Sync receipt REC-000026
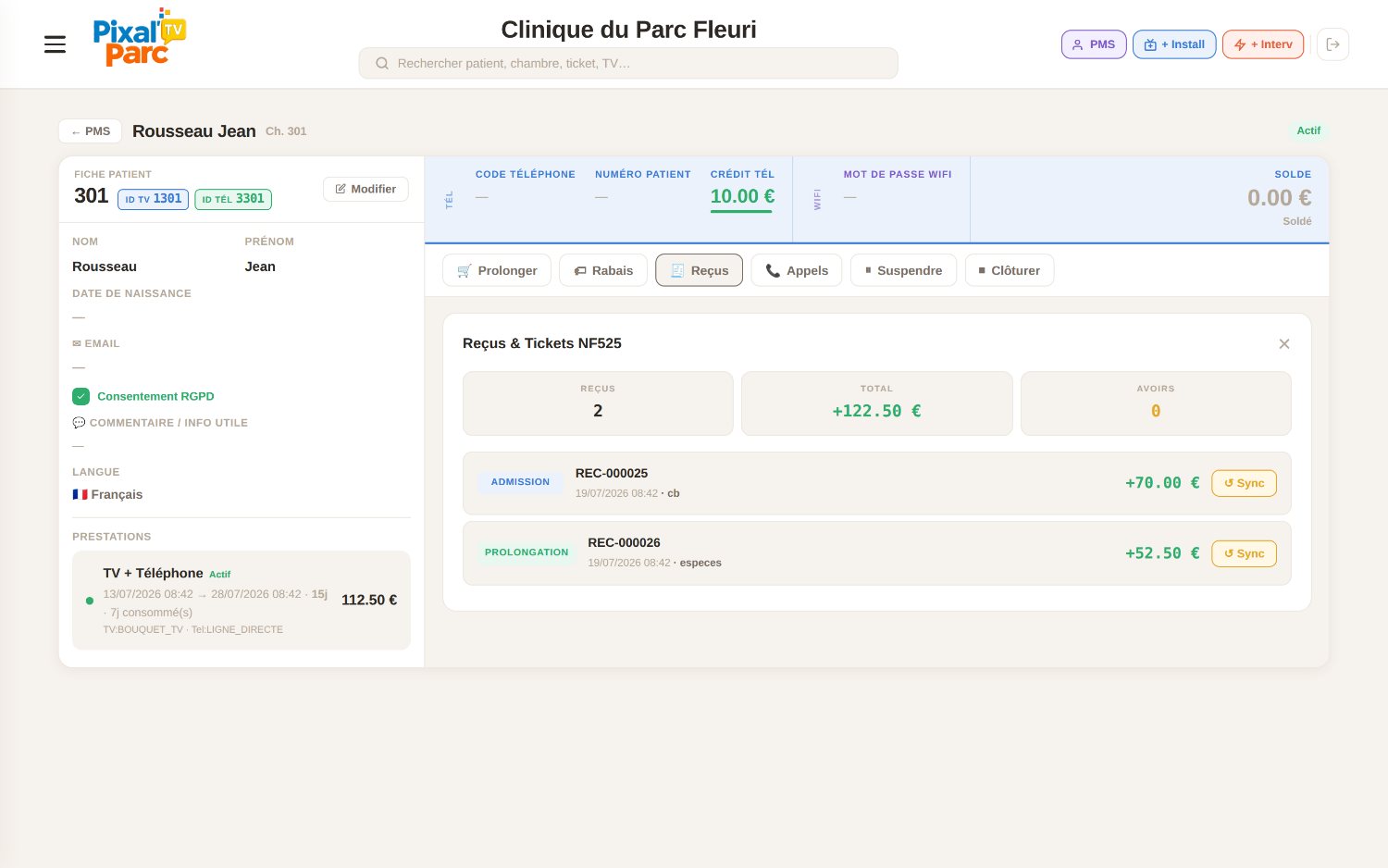 coord(1244,553)
